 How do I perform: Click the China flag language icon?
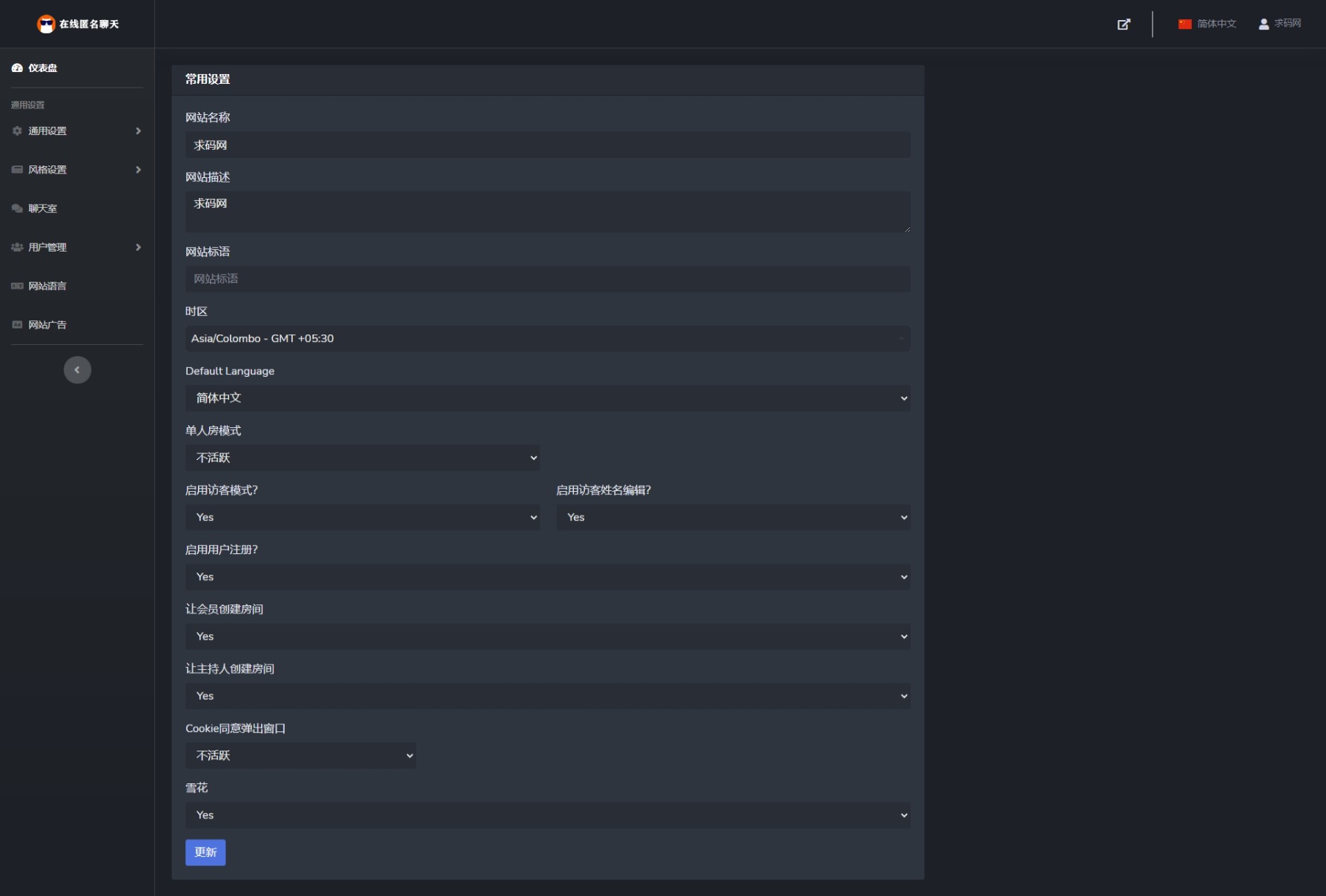1184,24
